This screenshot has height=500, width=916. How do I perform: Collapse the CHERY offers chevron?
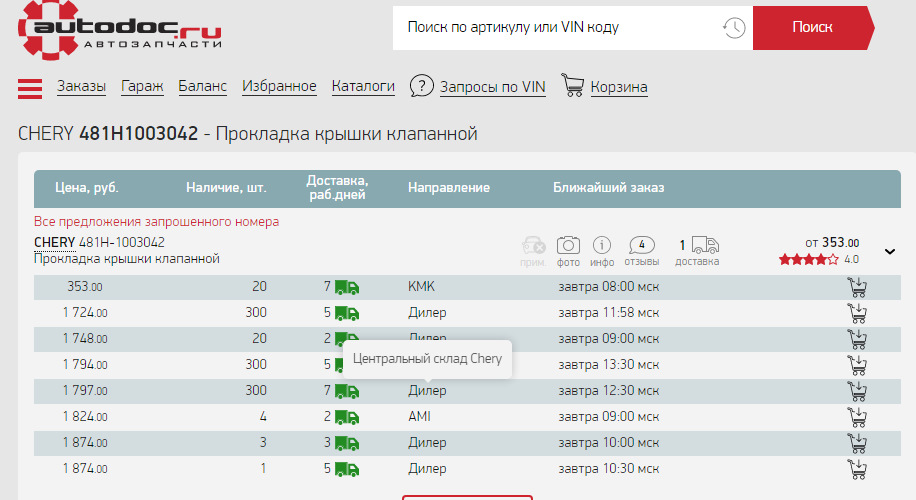[890, 252]
